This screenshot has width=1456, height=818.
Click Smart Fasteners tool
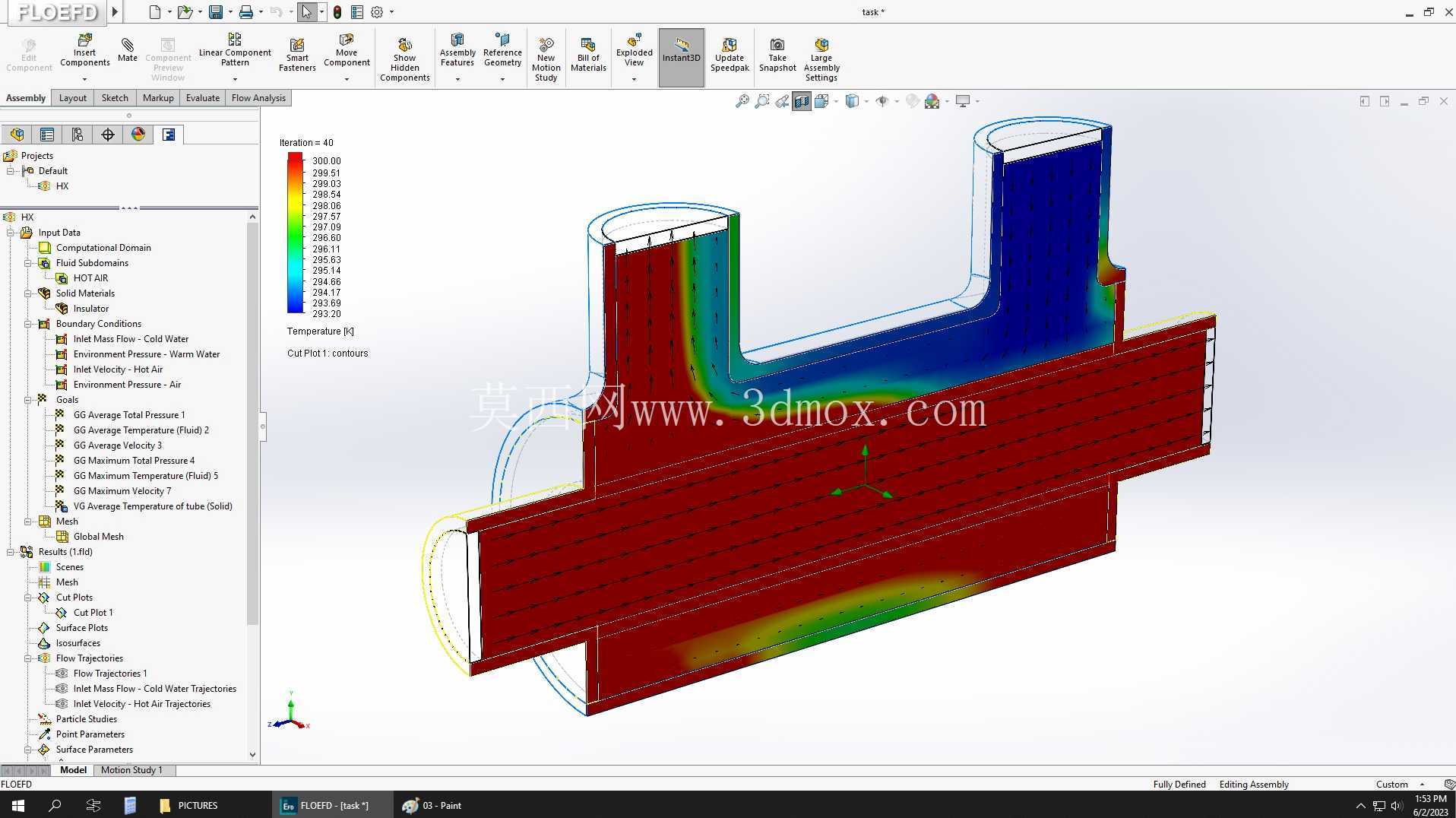(297, 55)
